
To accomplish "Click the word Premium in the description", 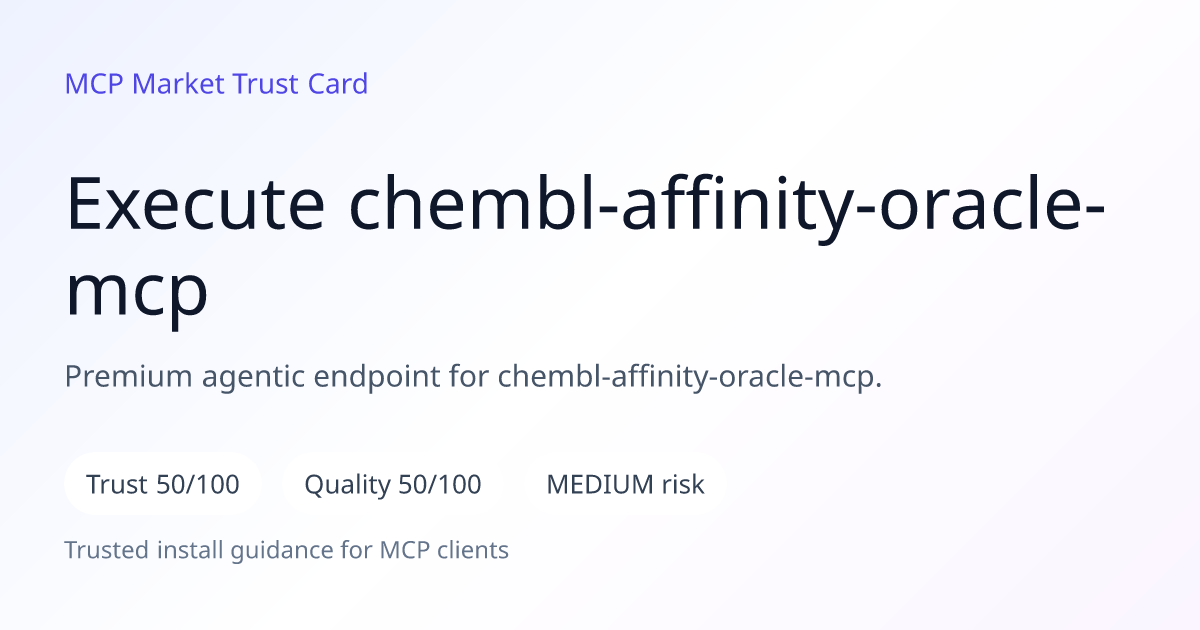I will click(127, 378).
